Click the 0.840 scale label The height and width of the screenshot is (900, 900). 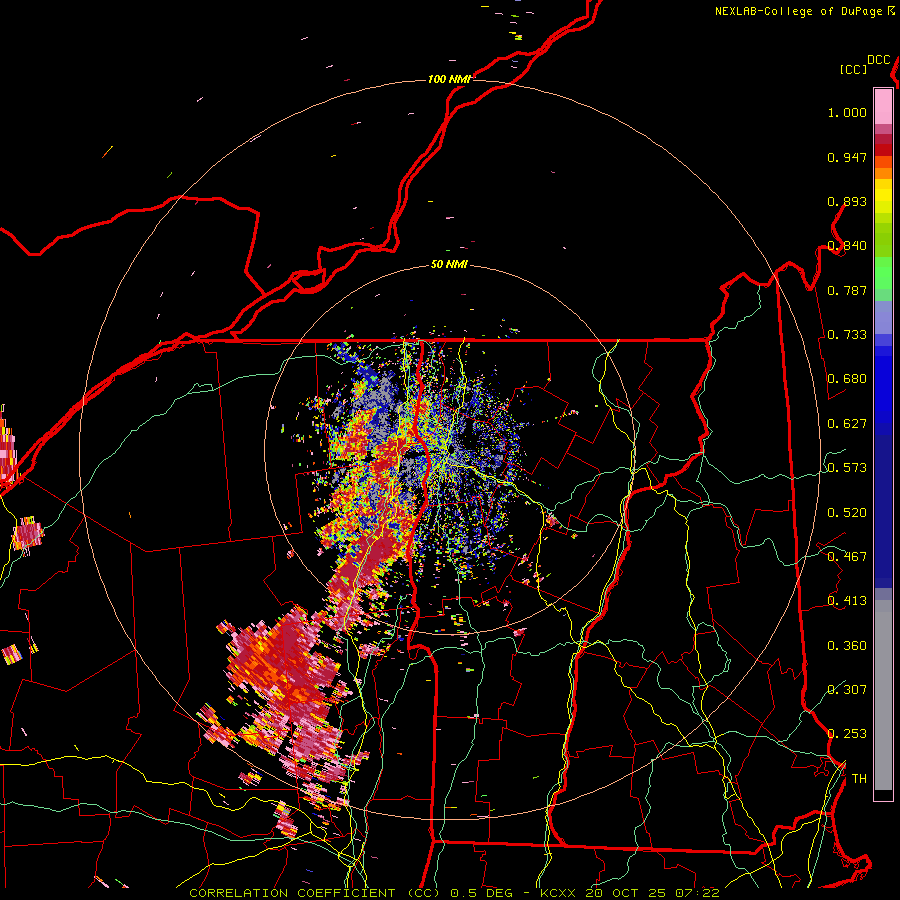847,246
